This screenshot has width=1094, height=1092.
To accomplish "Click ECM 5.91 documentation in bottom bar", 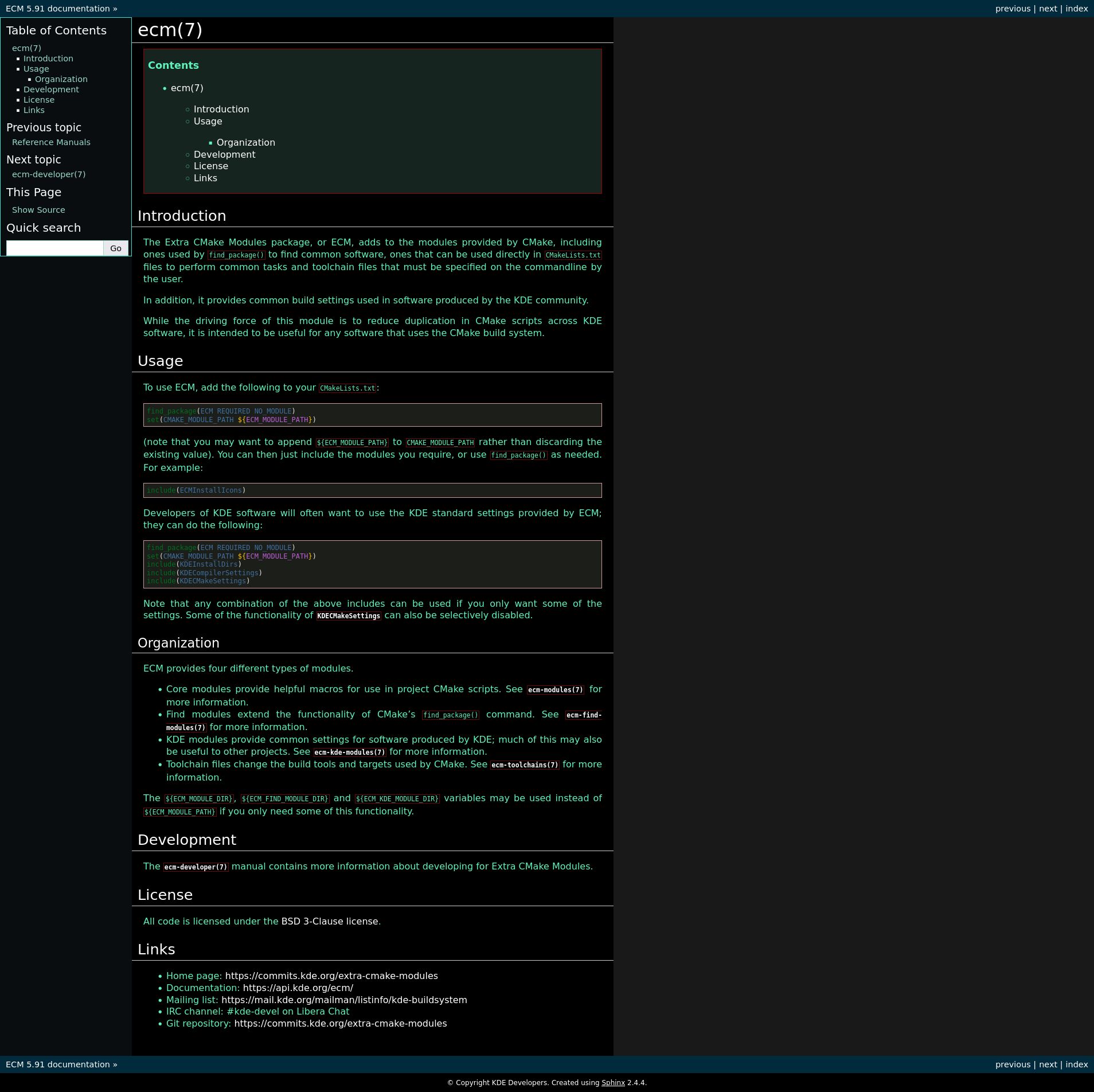I will point(58,1065).
